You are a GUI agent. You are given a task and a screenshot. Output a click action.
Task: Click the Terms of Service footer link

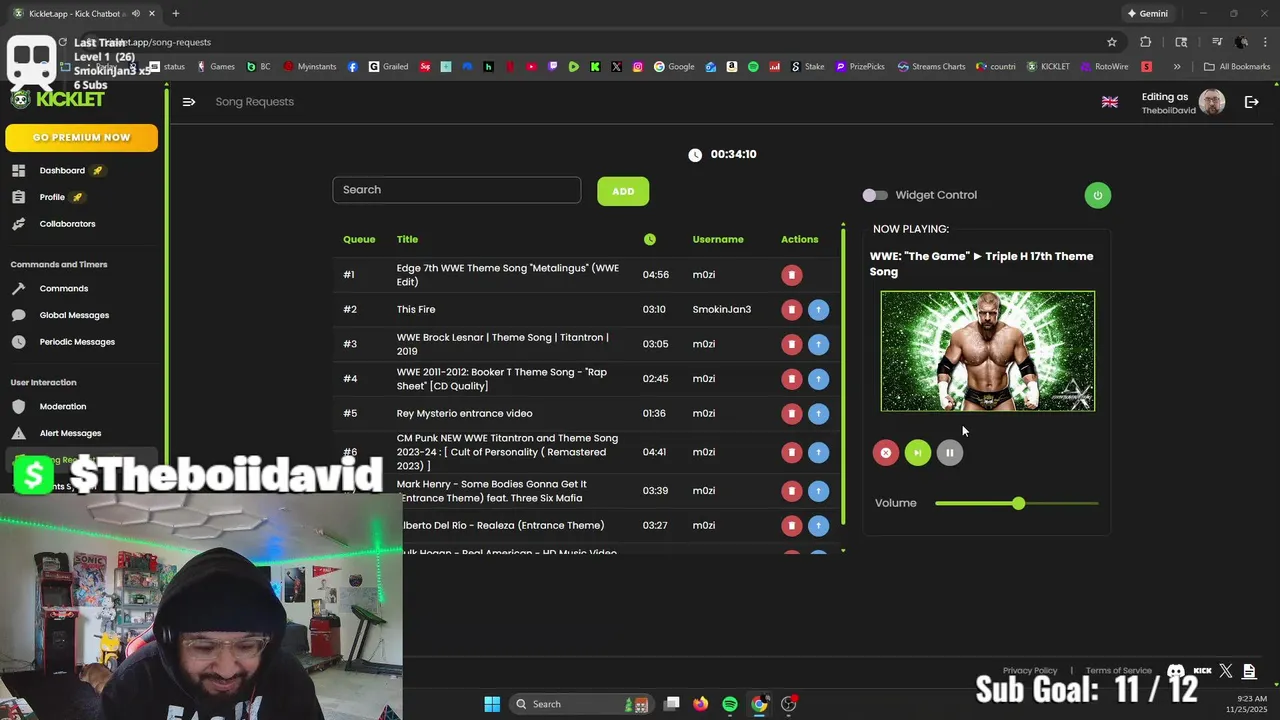click(1119, 671)
